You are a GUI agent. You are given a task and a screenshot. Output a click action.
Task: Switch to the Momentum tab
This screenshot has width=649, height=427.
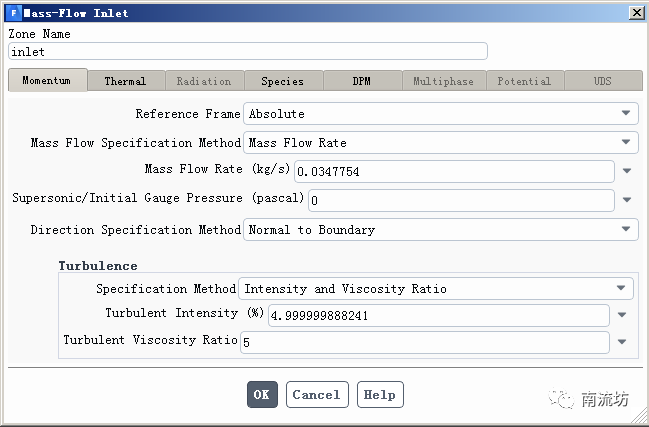click(x=47, y=80)
